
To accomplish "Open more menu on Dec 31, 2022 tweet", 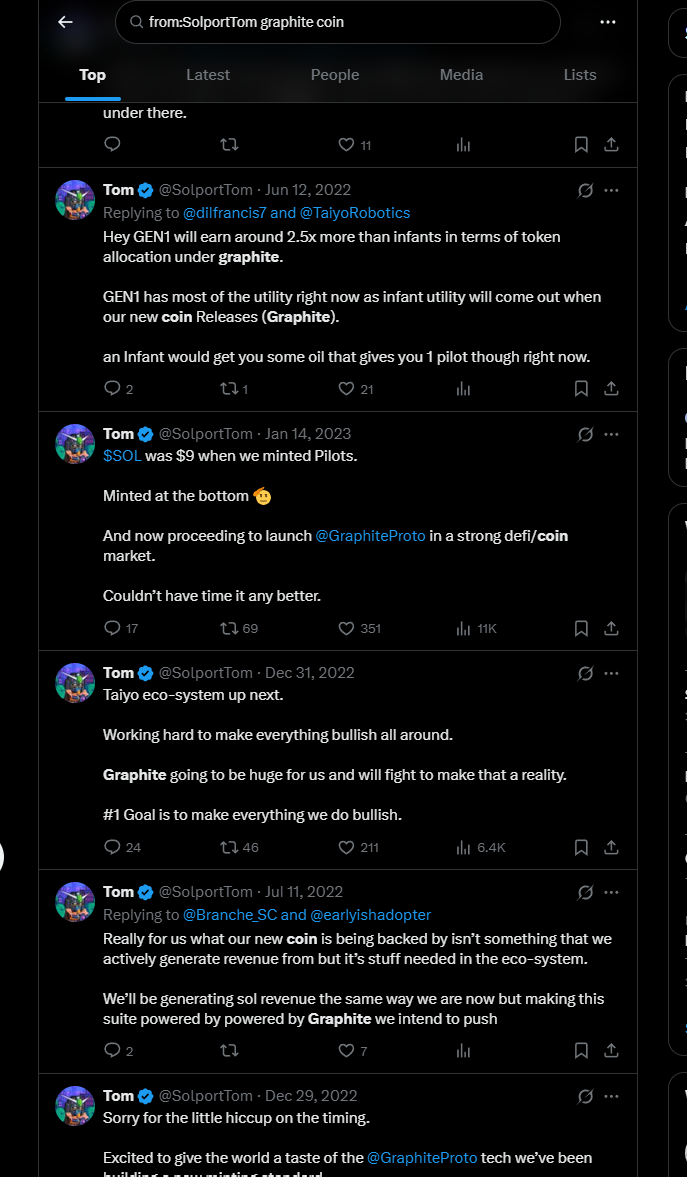I will (612, 673).
